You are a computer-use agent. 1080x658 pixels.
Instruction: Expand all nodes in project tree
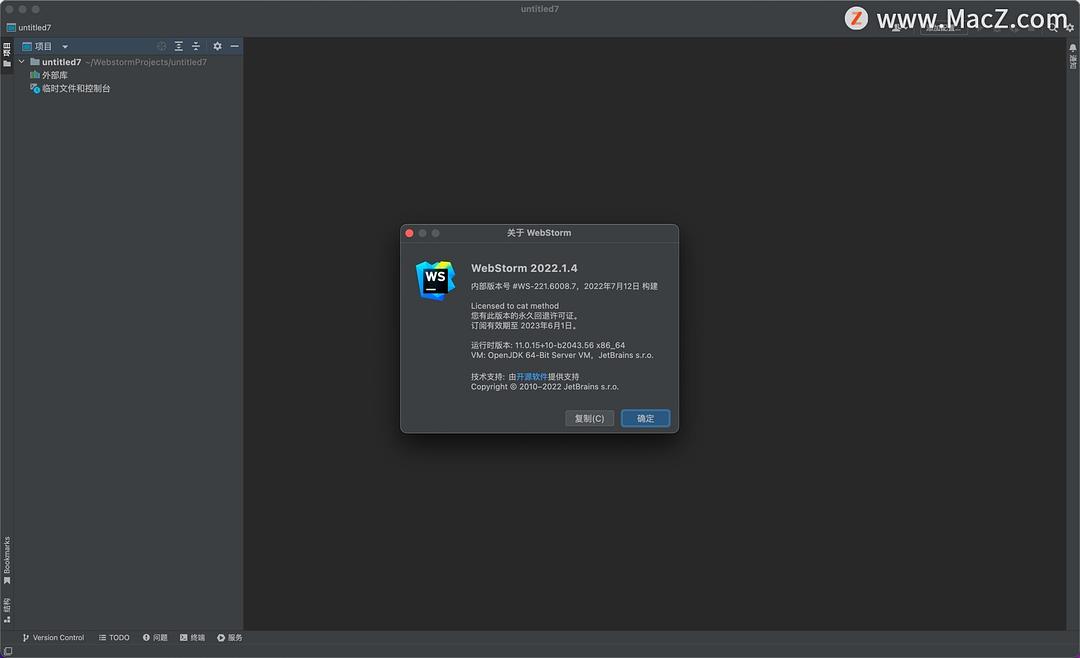click(x=178, y=46)
